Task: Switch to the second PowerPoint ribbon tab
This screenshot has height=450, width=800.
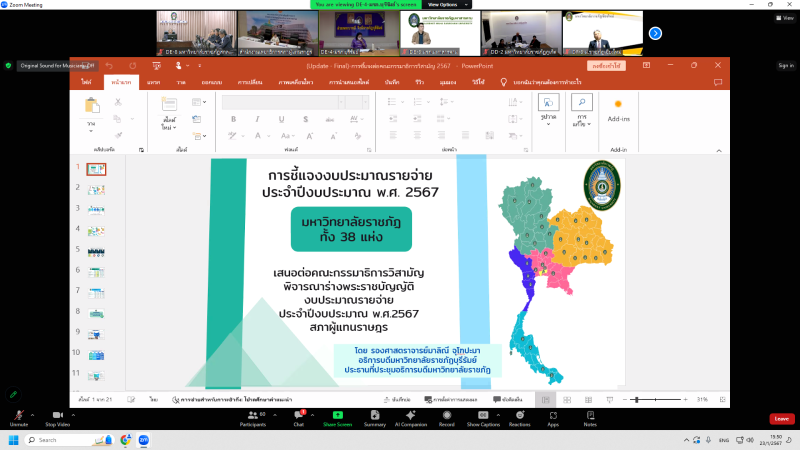Action: click(x=122, y=82)
